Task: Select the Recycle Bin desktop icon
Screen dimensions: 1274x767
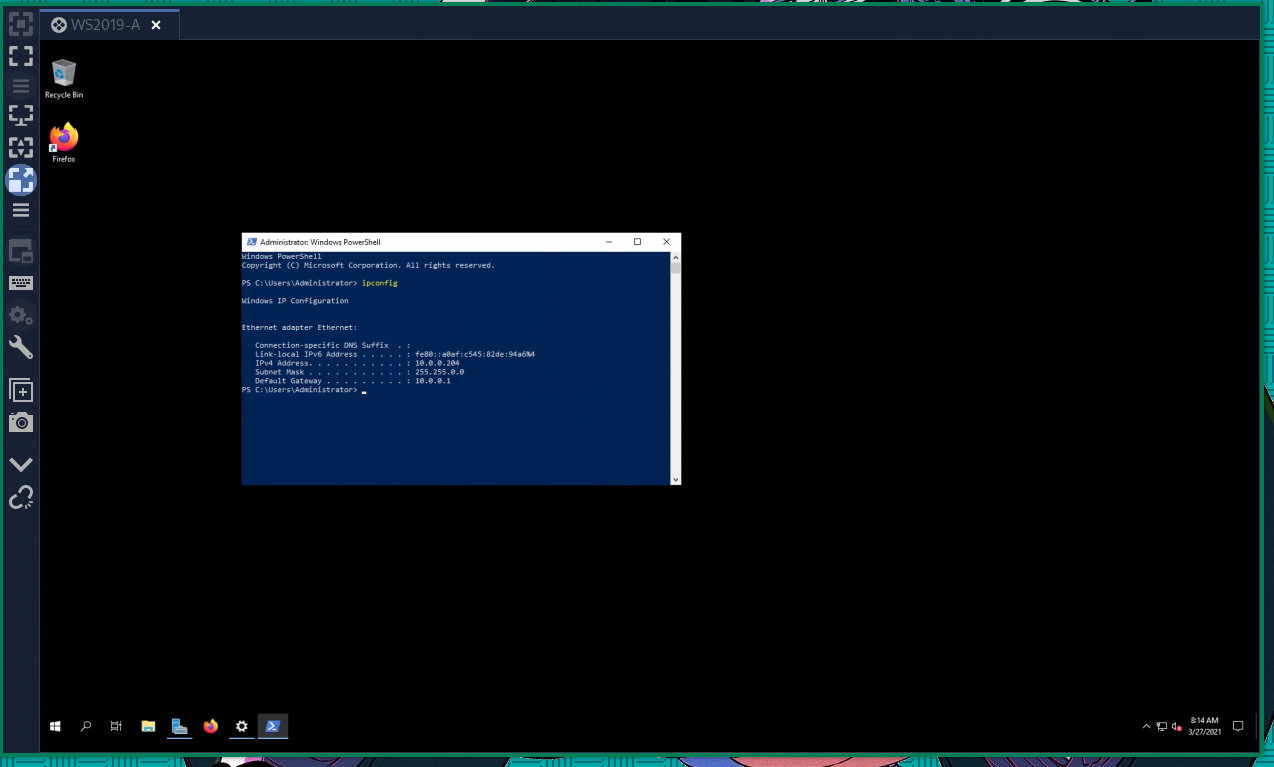Action: click(x=64, y=79)
